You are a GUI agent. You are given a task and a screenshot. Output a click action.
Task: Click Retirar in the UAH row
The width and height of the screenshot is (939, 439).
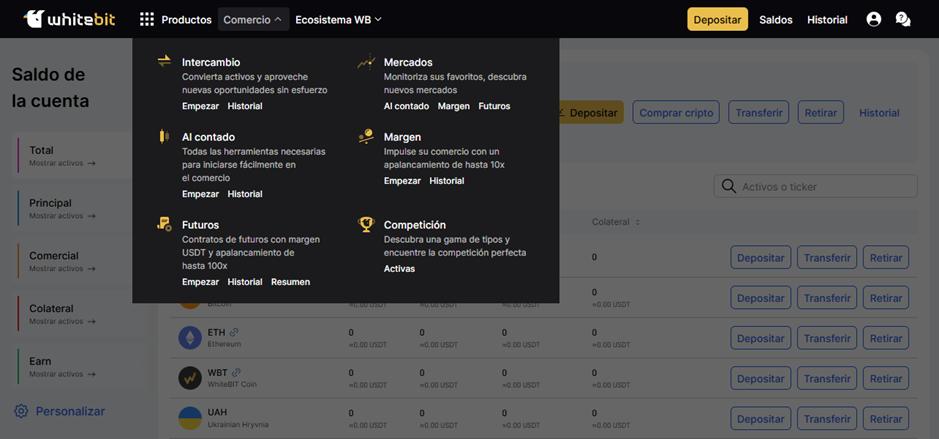point(886,419)
